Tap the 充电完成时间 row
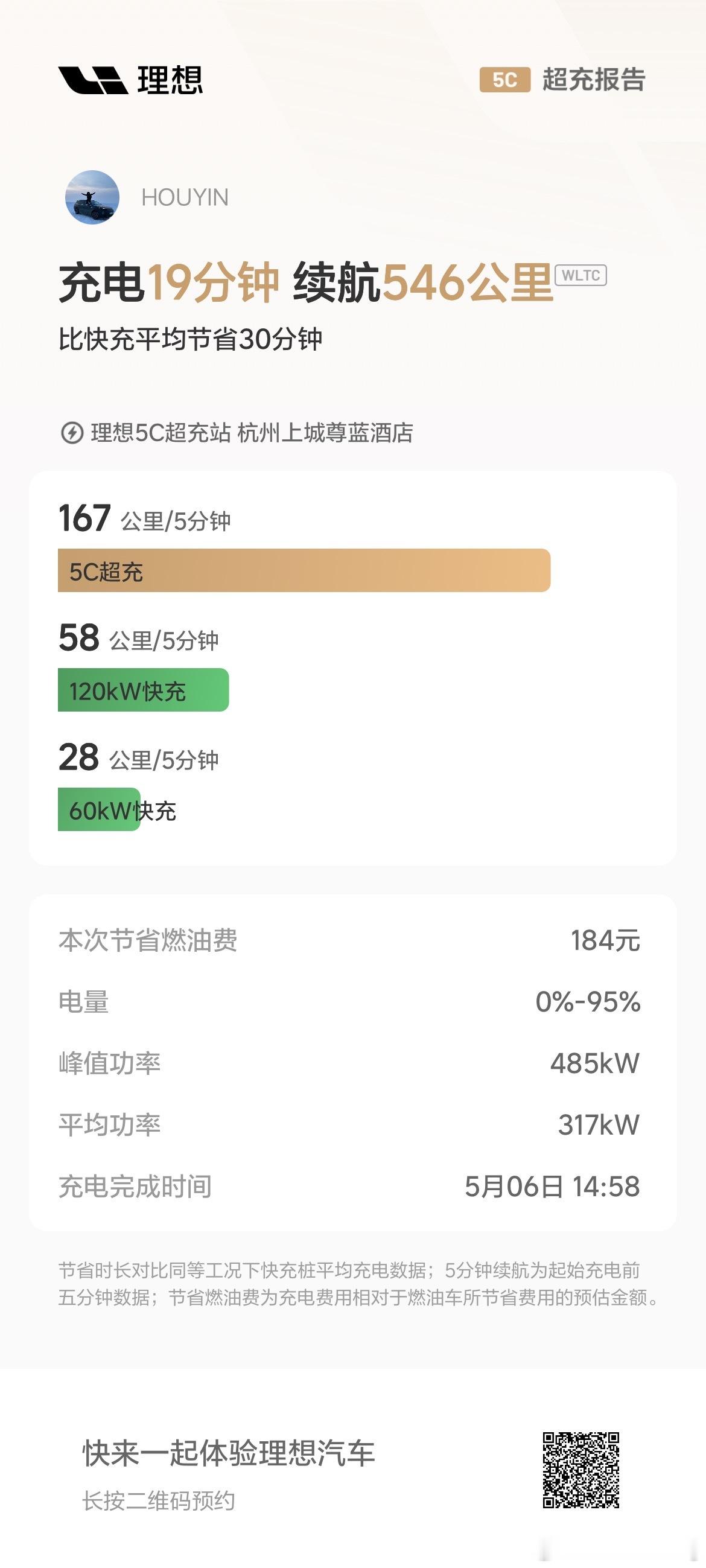Screen dimensions: 706x1568 pos(349,1187)
